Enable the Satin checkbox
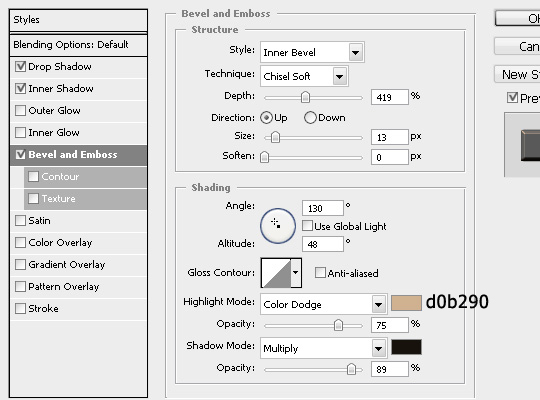Screen dimensions: 540x400 [x=20, y=220]
